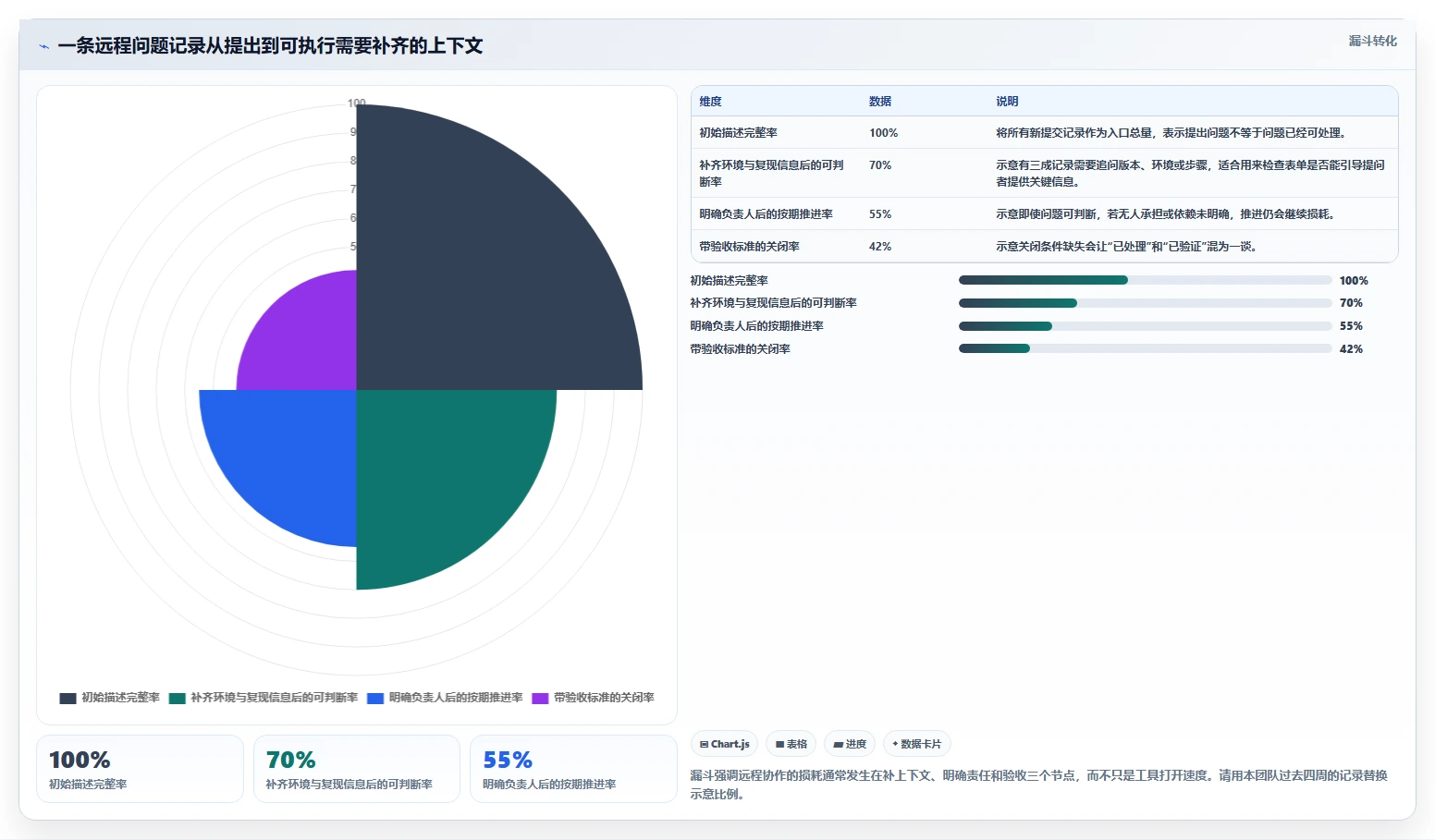Click the 100% value in the table
The image size is (1435, 840).
coord(883,133)
